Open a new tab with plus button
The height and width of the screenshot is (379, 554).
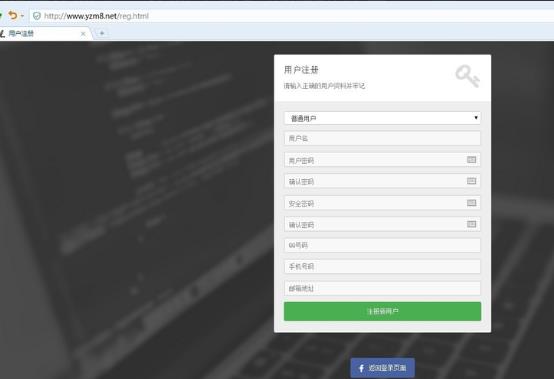point(102,33)
